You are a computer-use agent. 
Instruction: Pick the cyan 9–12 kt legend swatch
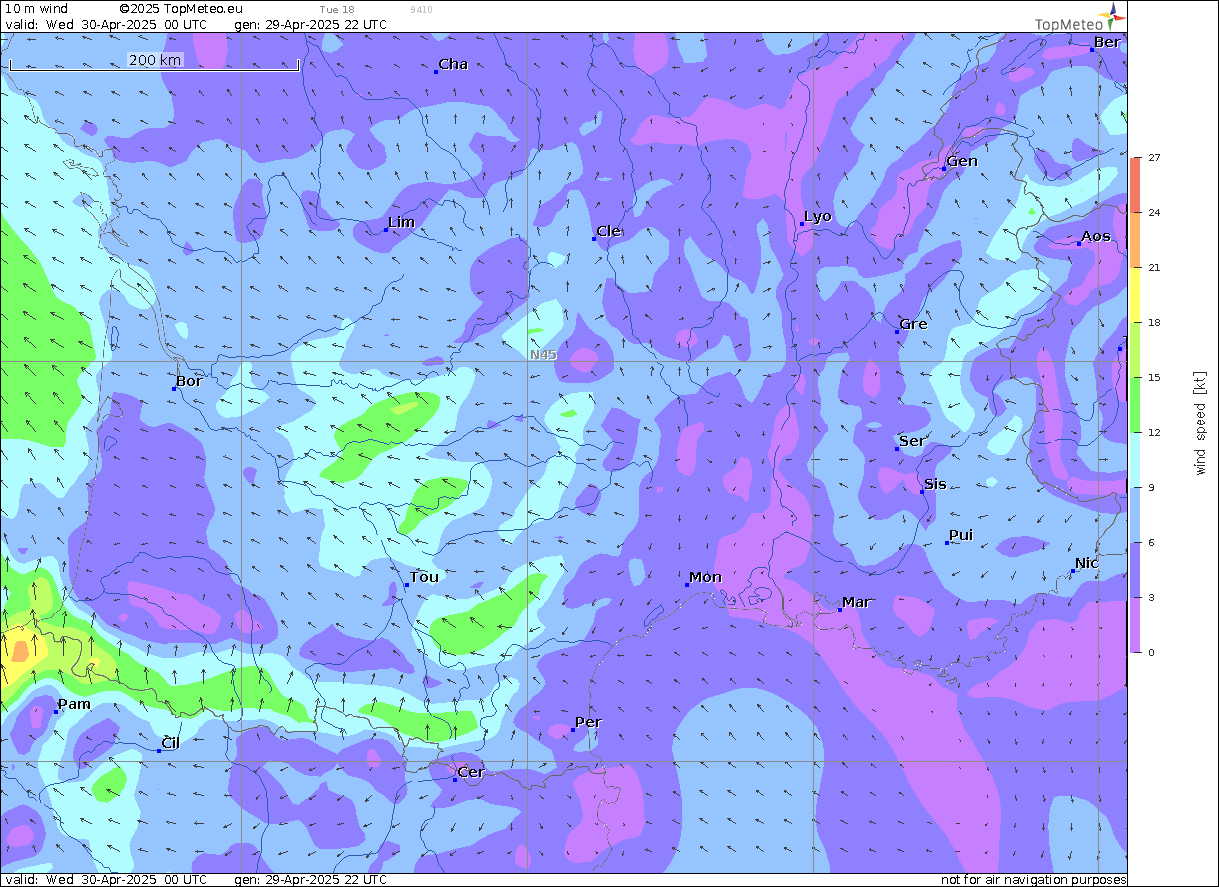tap(1135, 459)
